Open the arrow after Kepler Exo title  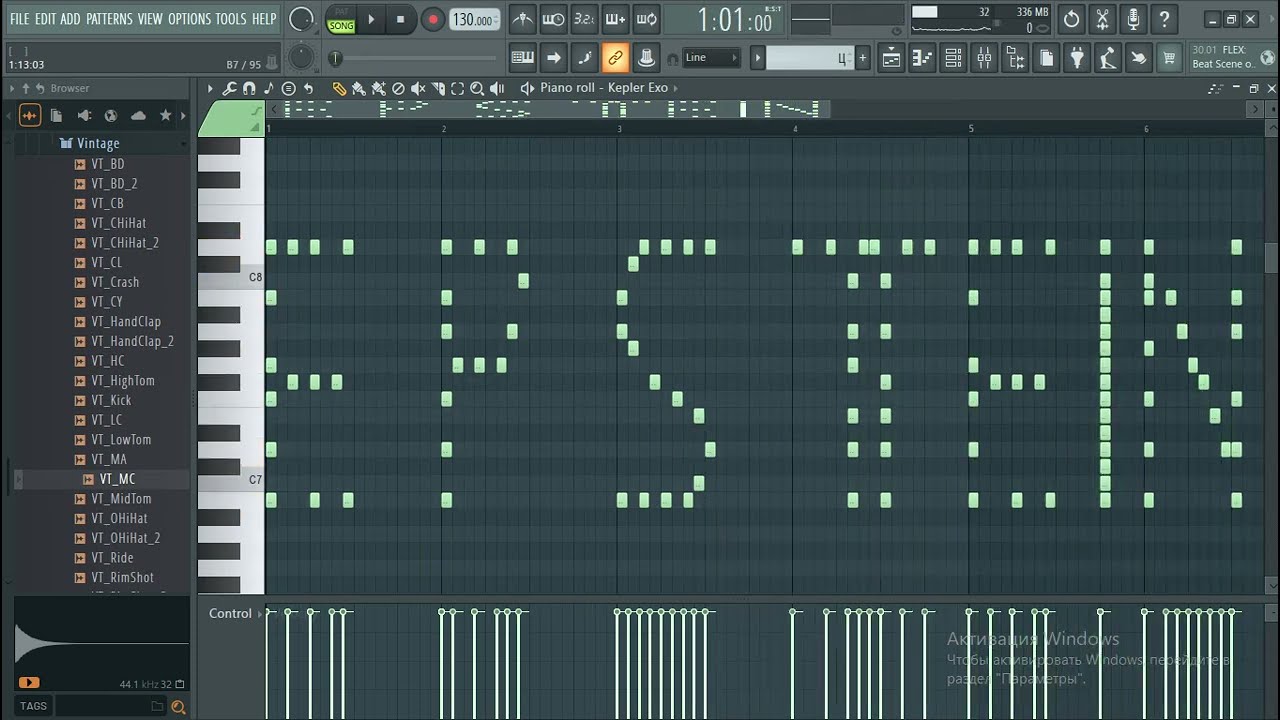point(675,88)
